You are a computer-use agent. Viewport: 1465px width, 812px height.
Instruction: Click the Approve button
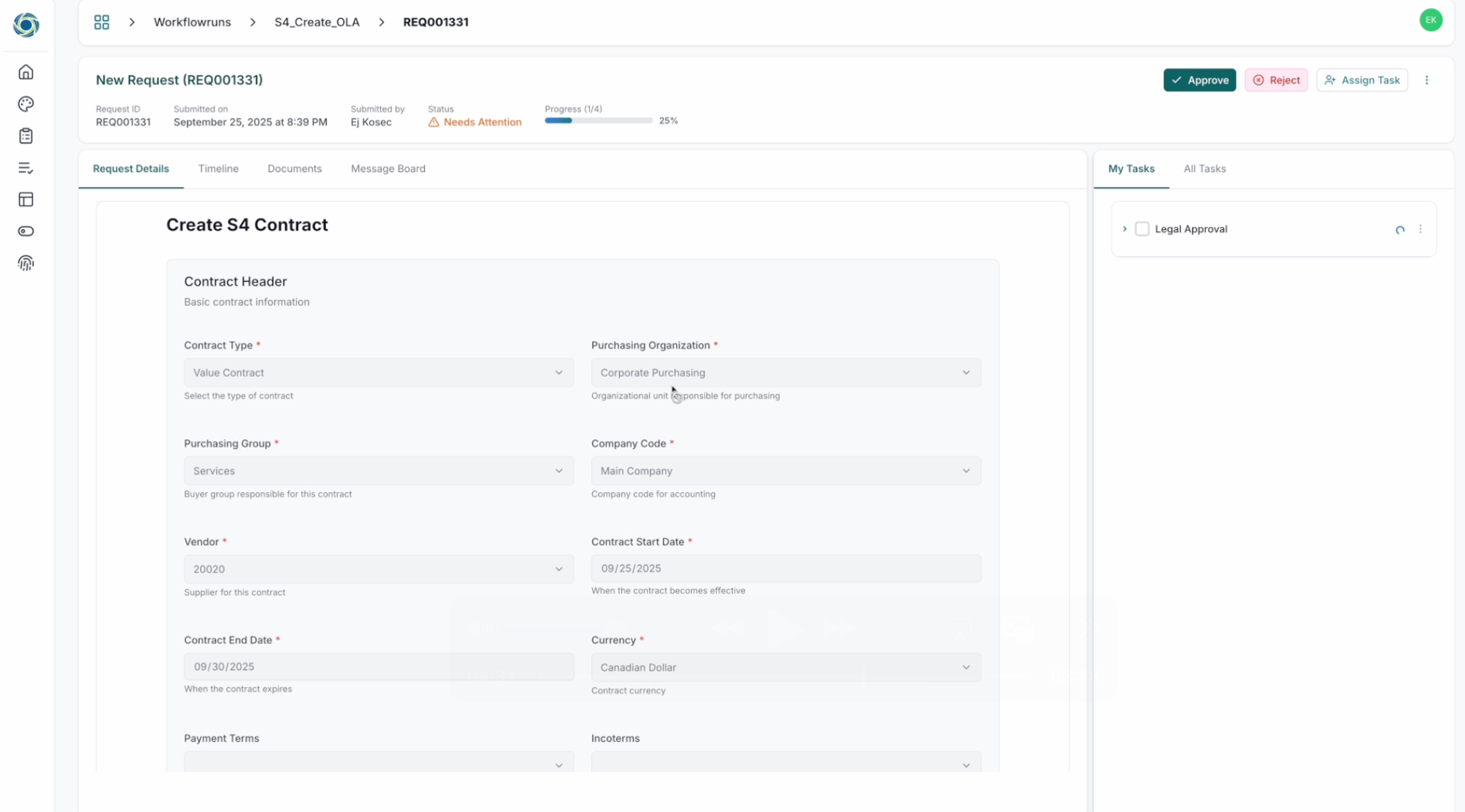pos(1199,81)
